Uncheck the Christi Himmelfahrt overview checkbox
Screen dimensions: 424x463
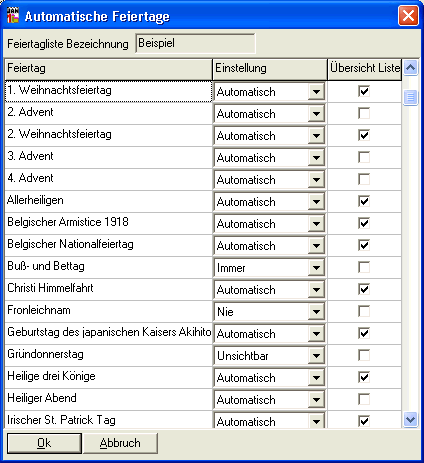364,289
